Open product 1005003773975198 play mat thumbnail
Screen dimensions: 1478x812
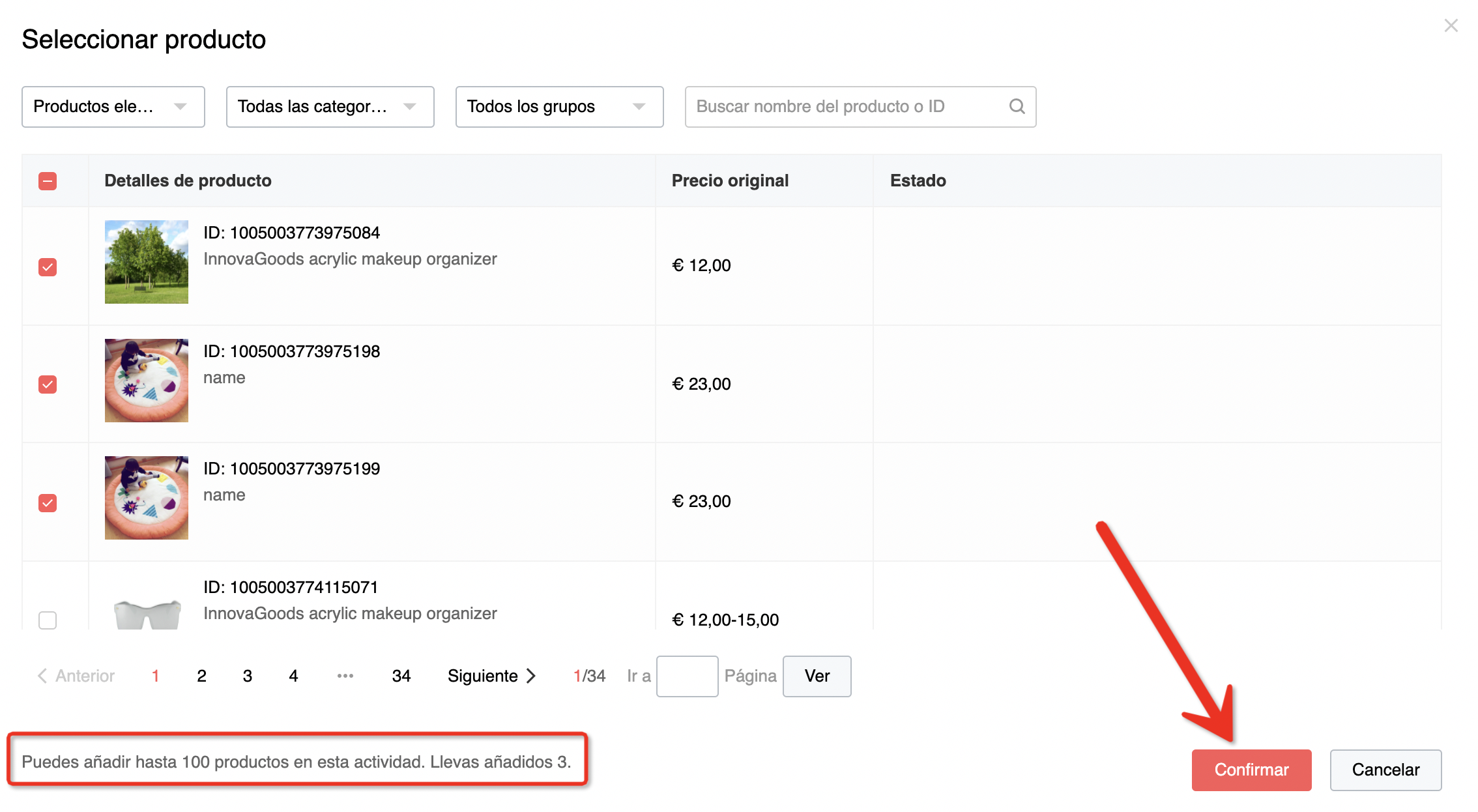(147, 381)
